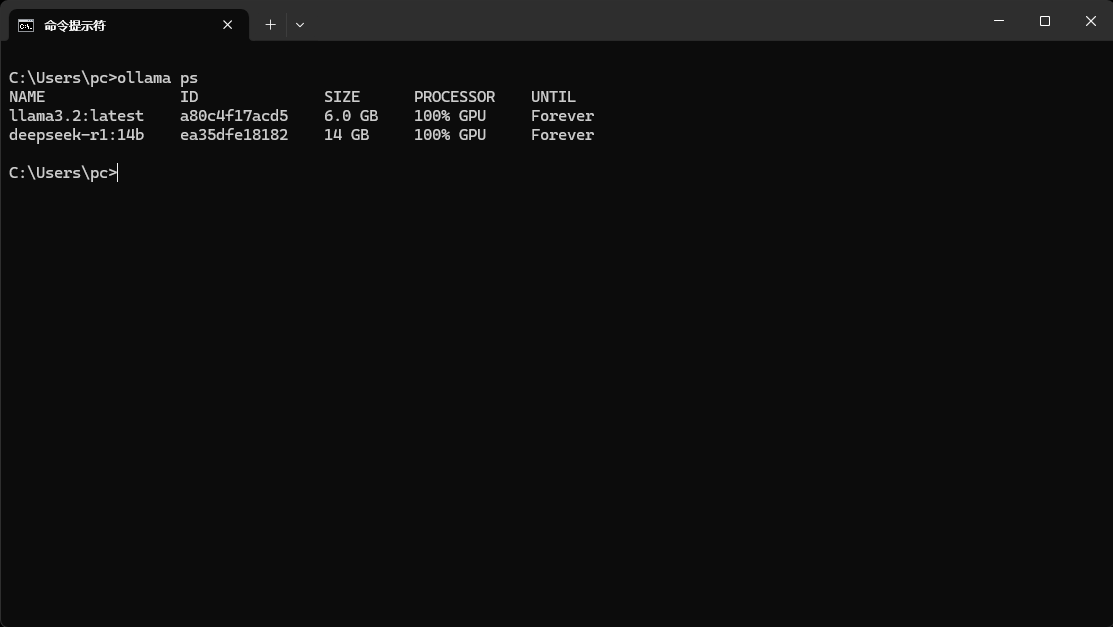Close the terminal window
Viewport: 1113px width, 627px height.
(1090, 21)
